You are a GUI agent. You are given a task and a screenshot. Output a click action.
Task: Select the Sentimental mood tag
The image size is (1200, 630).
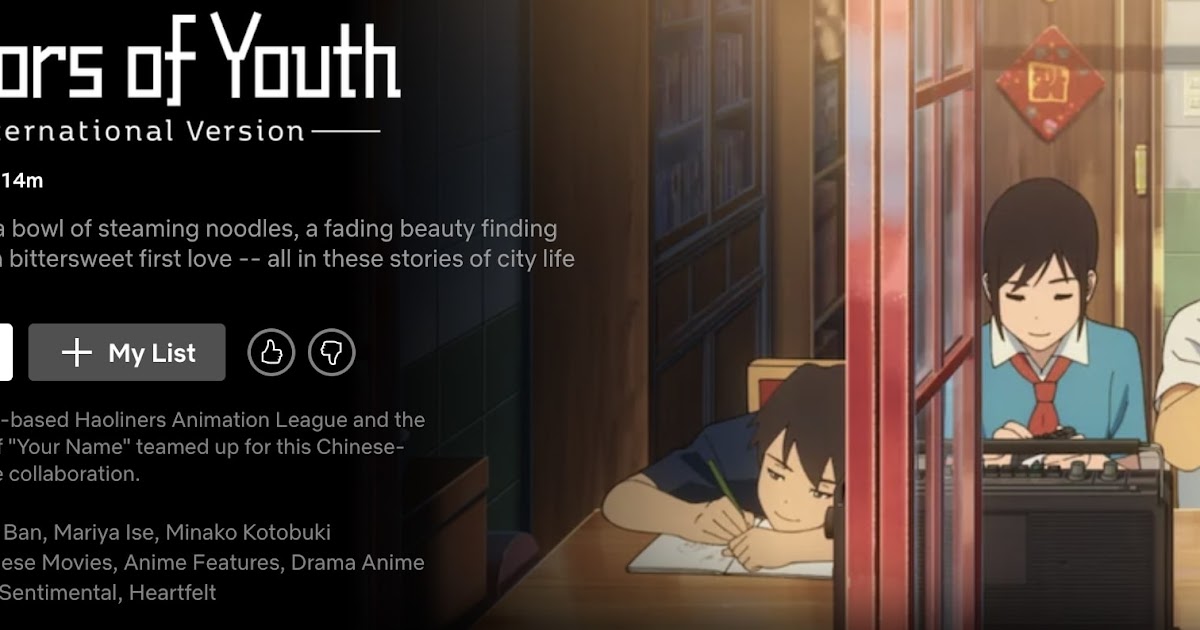(58, 593)
